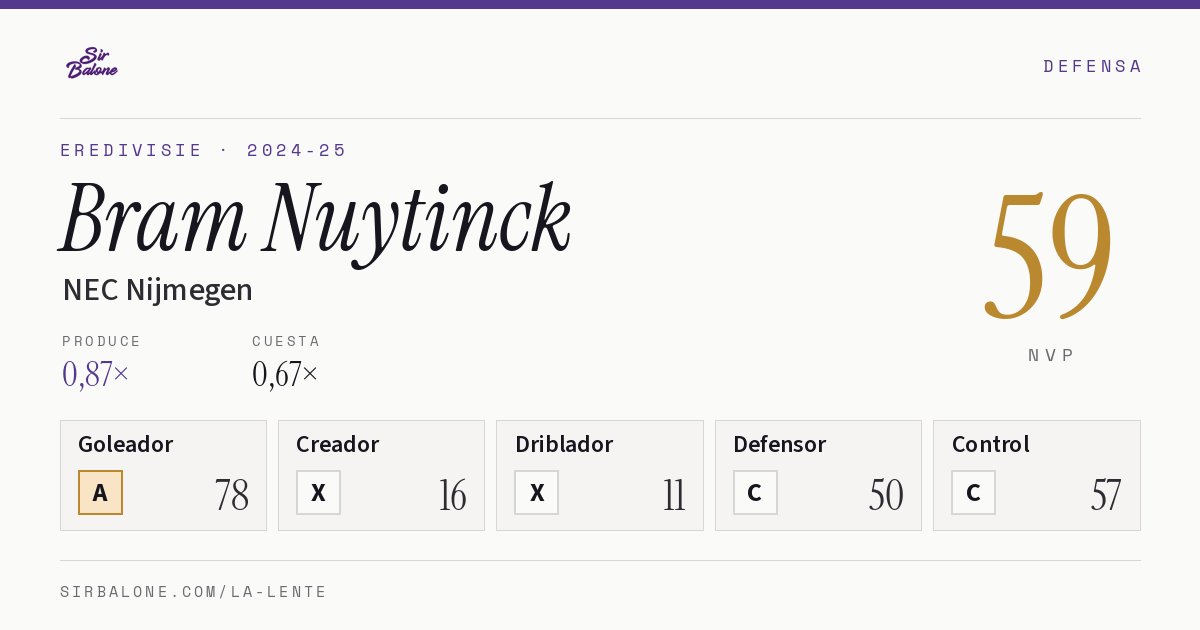Select the Driblador grade X badge
The width and height of the screenshot is (1200, 630).
point(537,492)
